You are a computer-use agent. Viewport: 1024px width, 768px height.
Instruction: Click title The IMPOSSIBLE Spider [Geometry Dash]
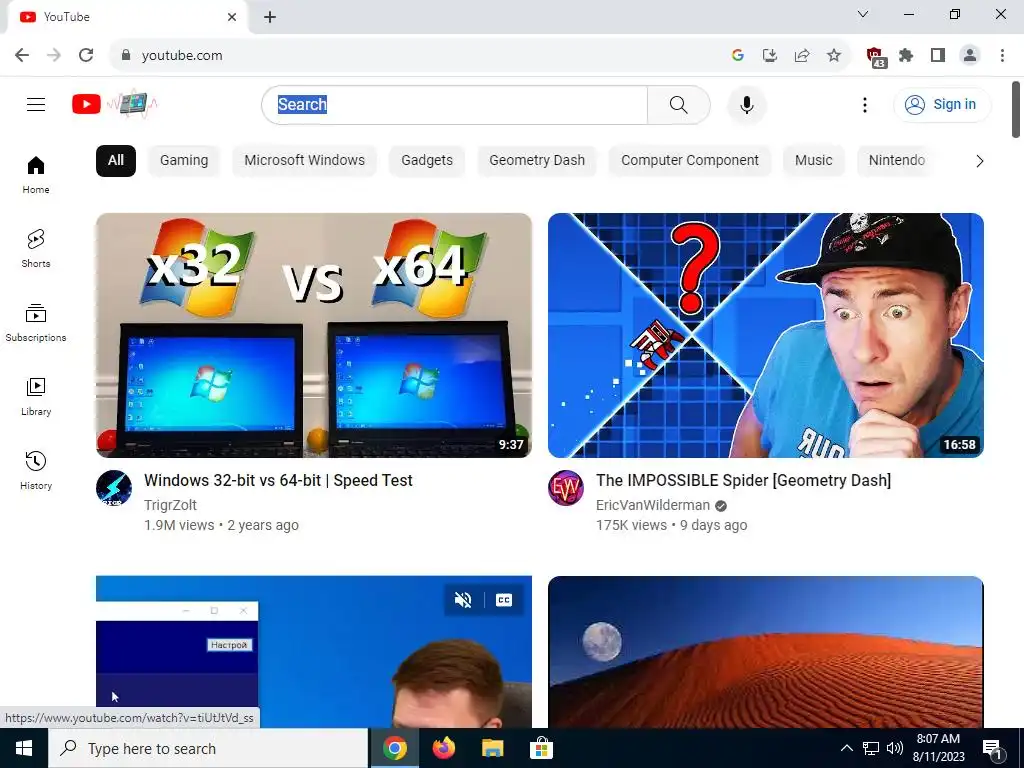[x=743, y=481]
